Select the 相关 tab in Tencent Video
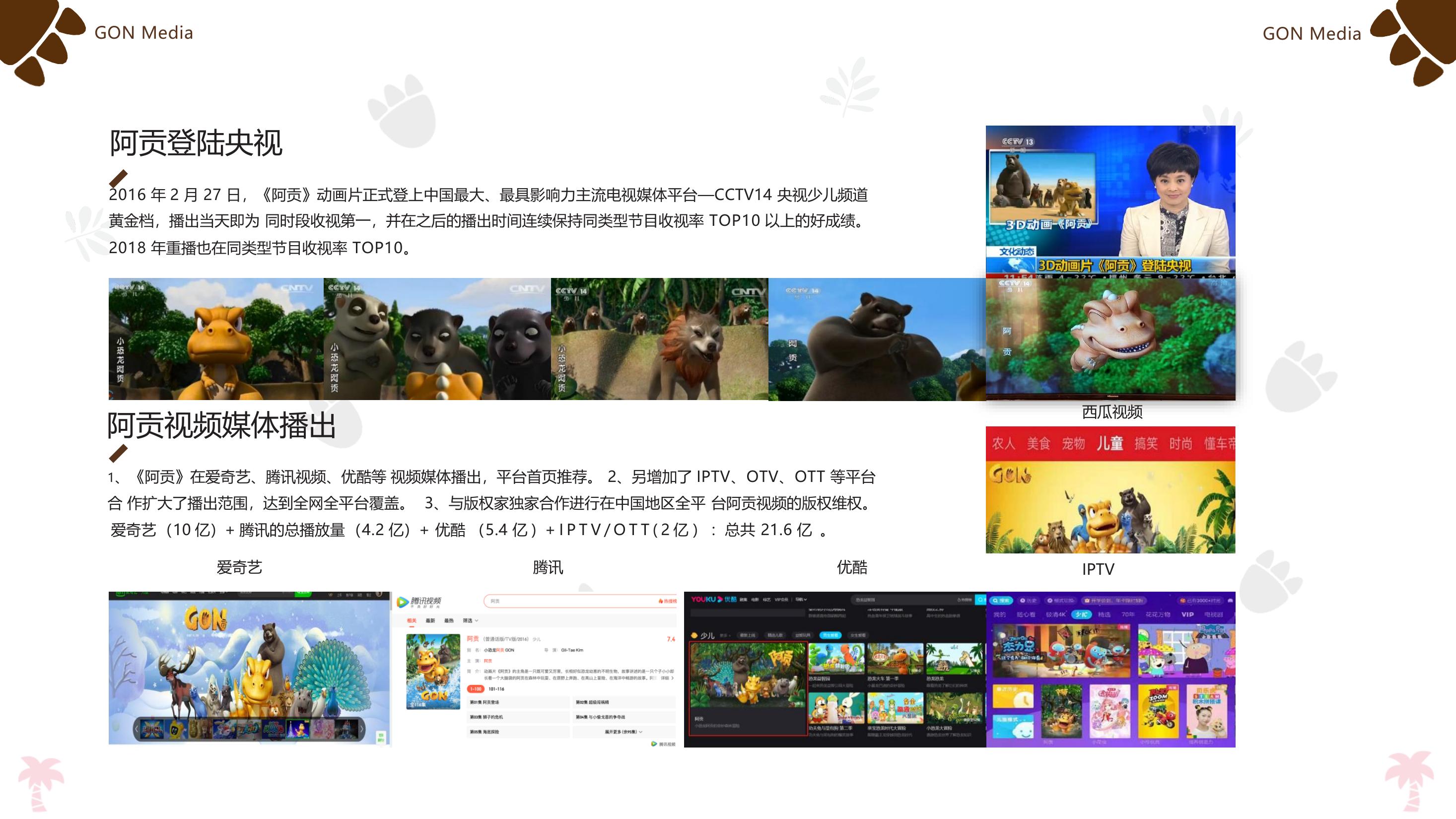This screenshot has width=1456, height=819. [412, 620]
